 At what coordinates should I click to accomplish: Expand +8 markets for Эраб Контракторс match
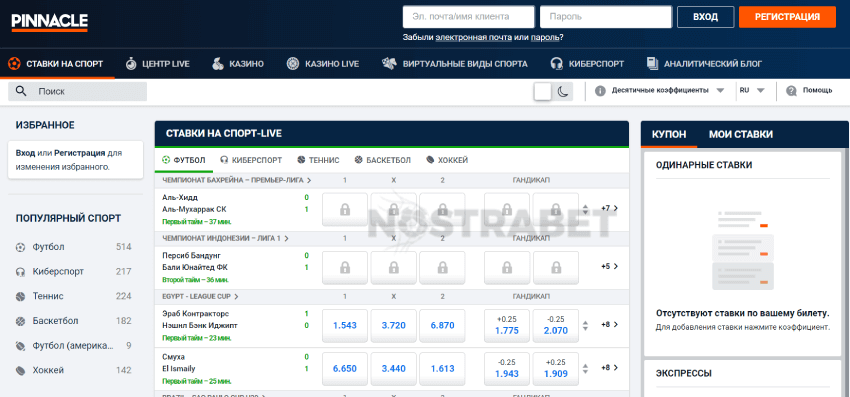(x=609, y=325)
